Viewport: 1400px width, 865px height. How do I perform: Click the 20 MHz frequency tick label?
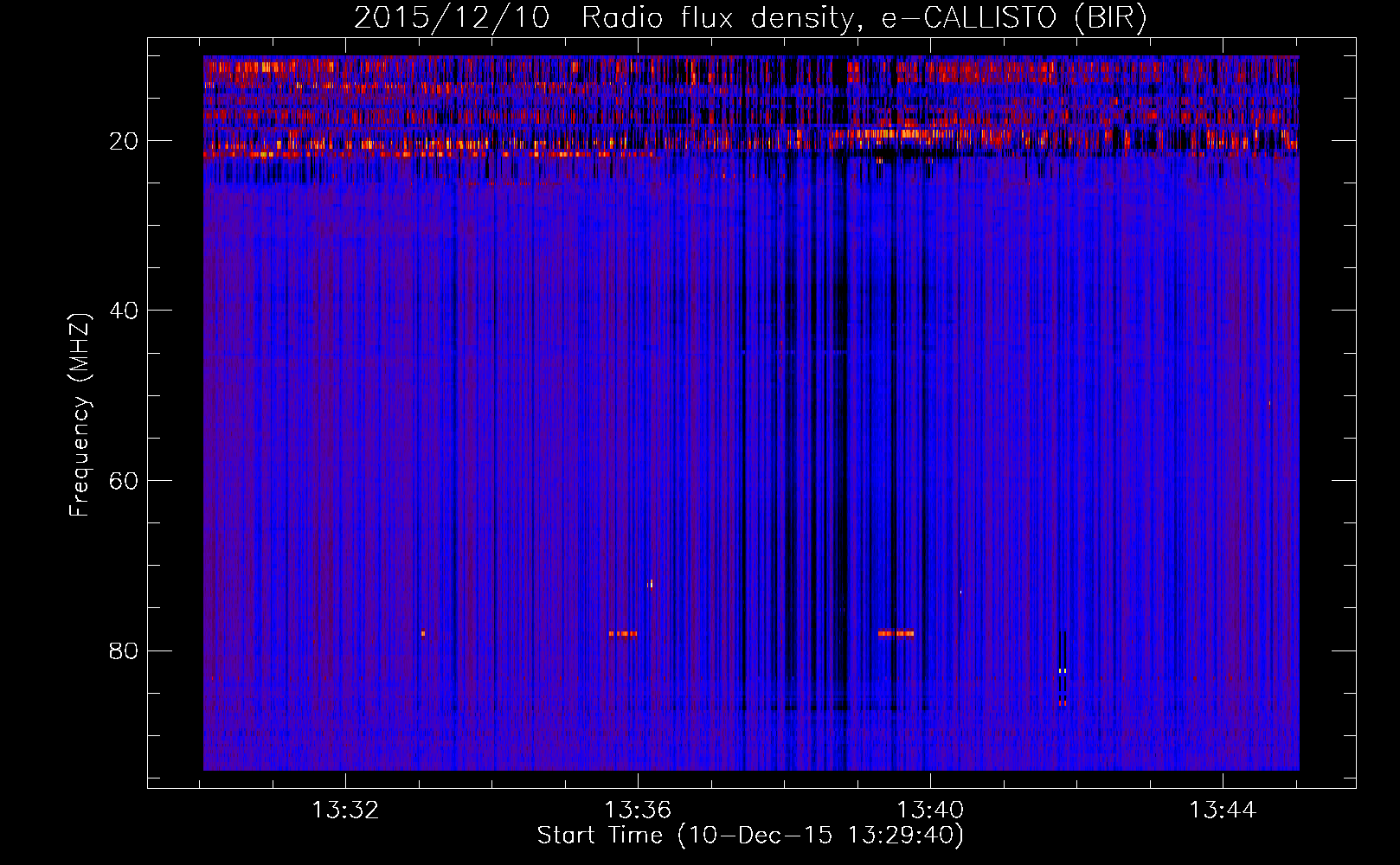tap(124, 141)
